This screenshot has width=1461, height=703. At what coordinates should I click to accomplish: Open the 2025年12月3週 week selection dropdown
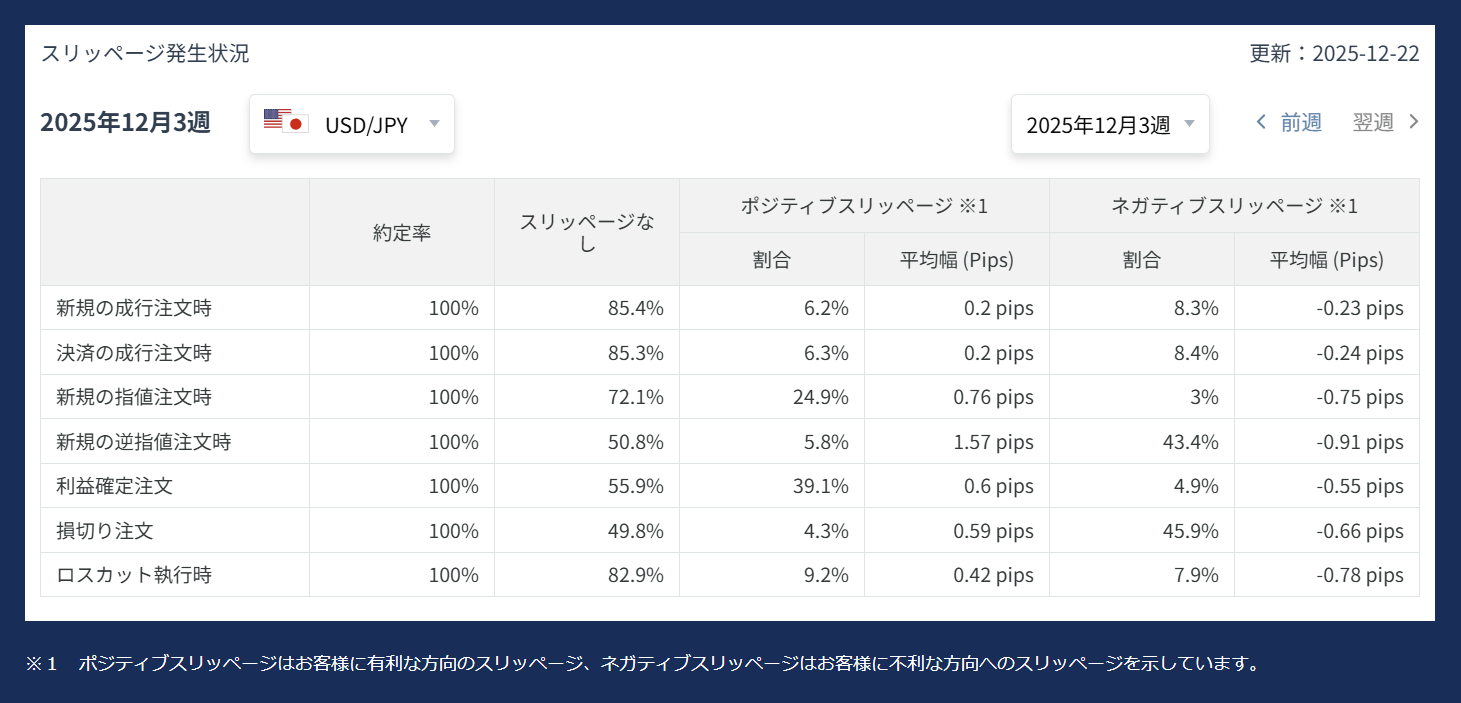1110,123
